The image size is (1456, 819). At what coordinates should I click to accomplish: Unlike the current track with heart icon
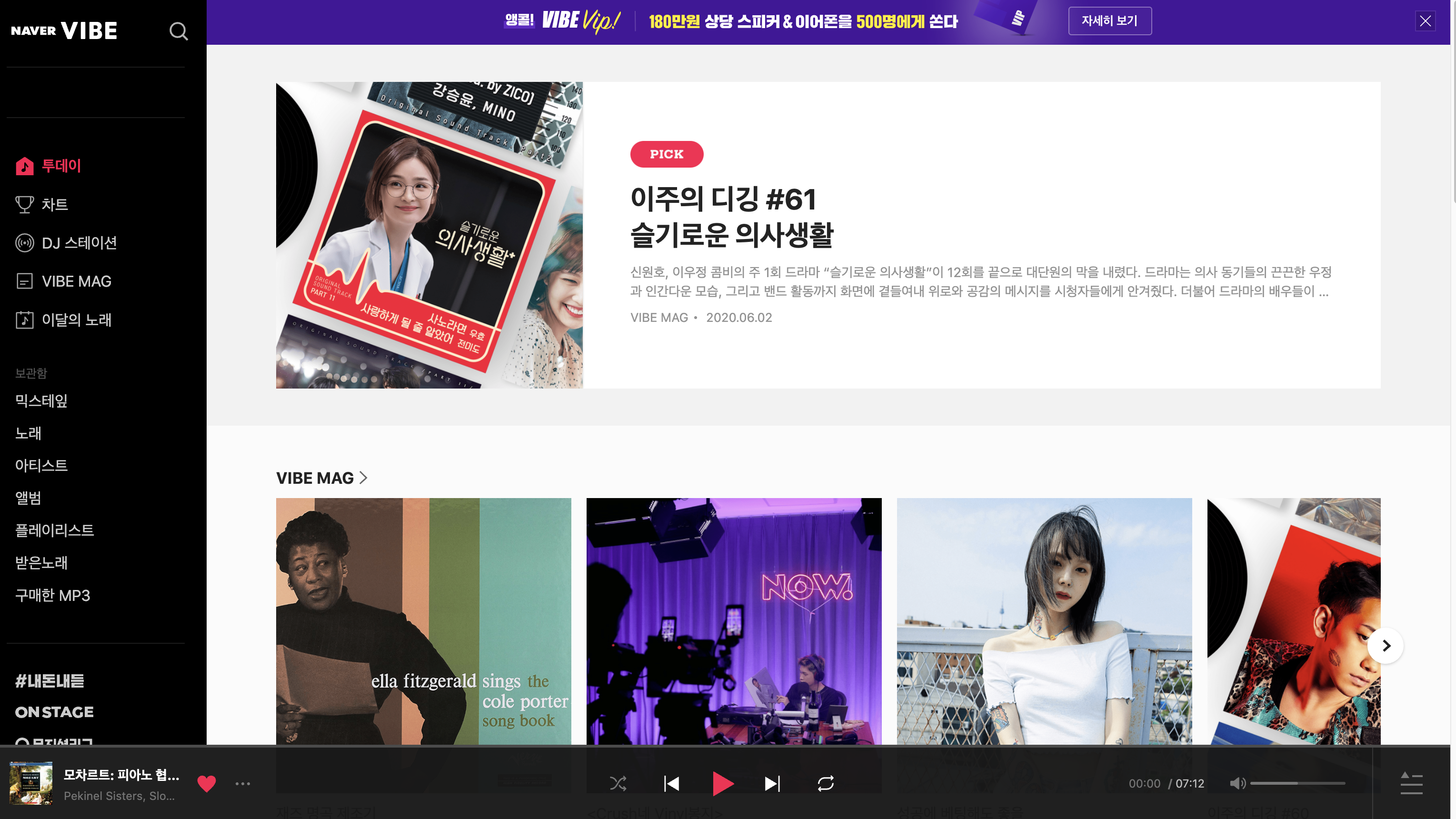pos(206,783)
